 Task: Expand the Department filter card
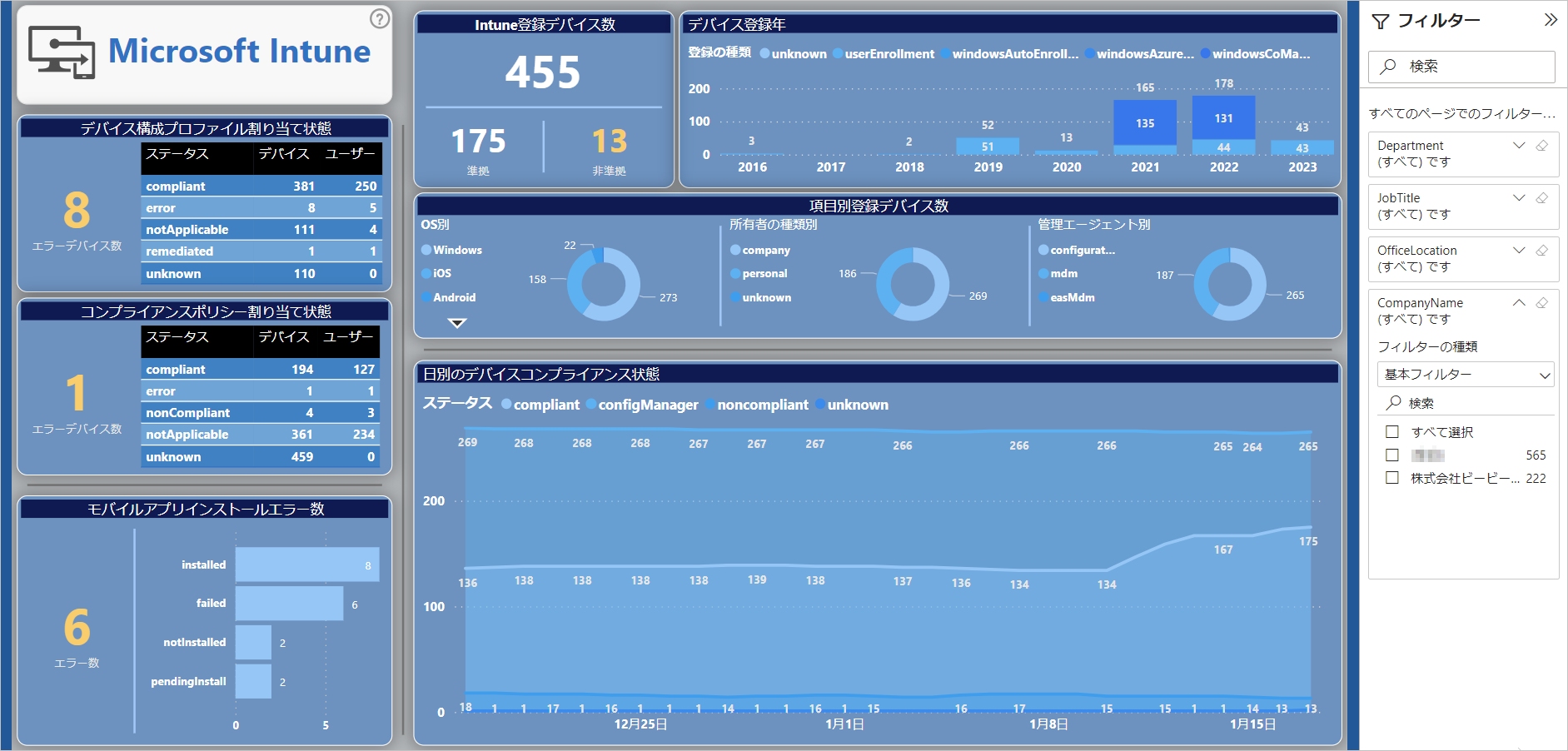(1519, 146)
